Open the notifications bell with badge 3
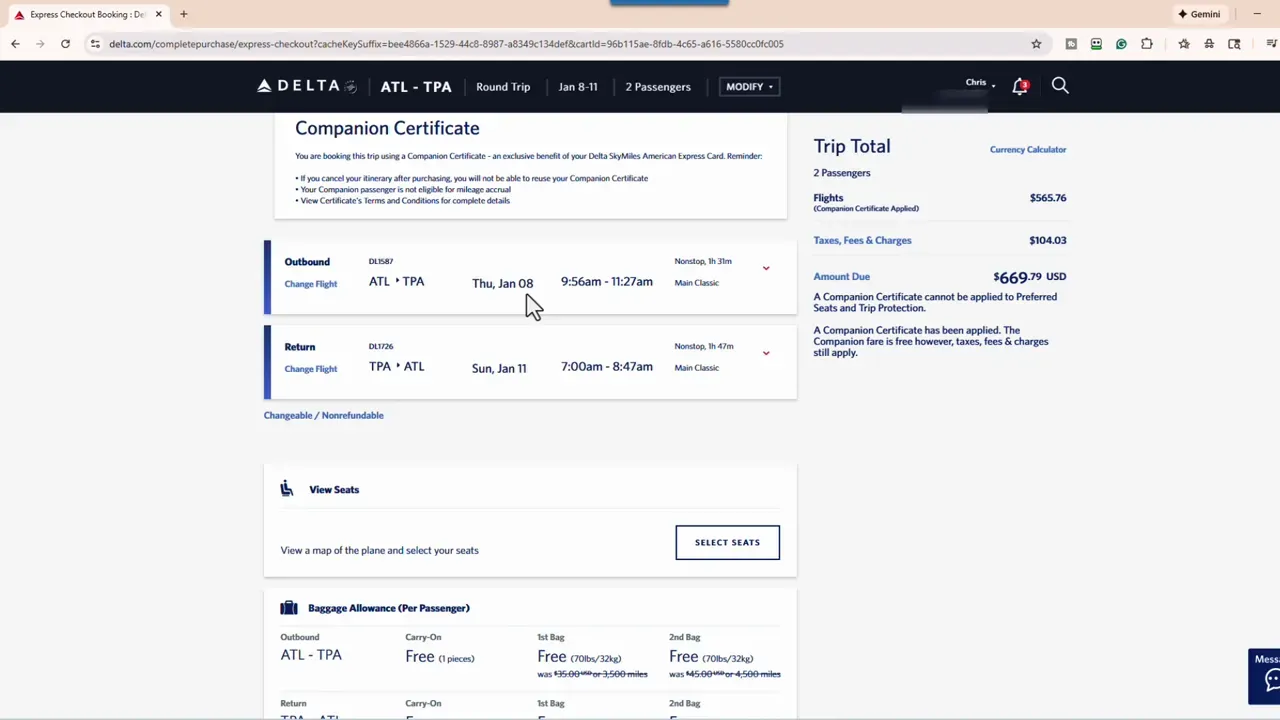 (x=1019, y=86)
